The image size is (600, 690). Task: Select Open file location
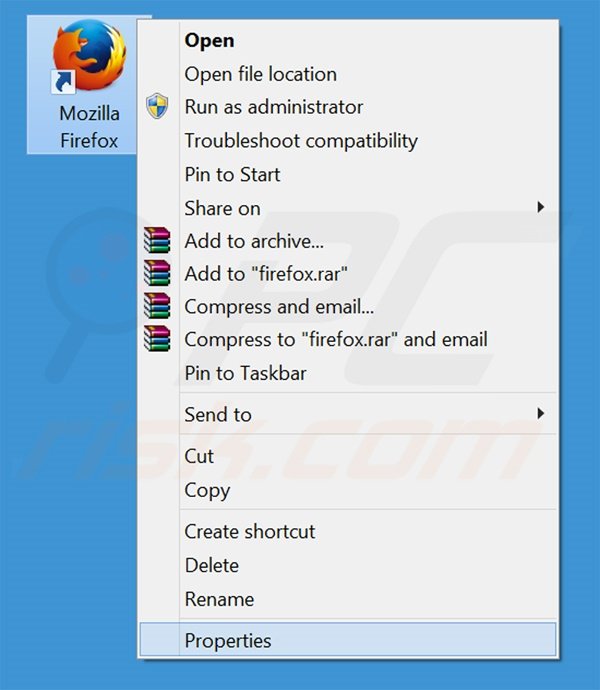click(348, 74)
